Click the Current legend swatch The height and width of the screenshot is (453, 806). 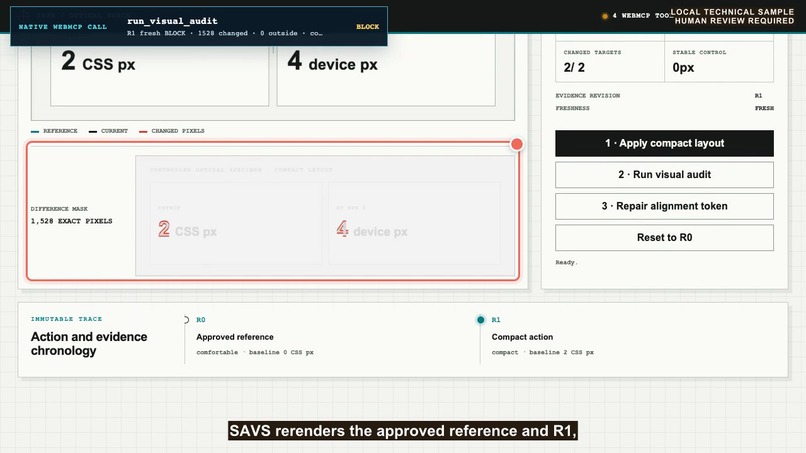coord(93,132)
